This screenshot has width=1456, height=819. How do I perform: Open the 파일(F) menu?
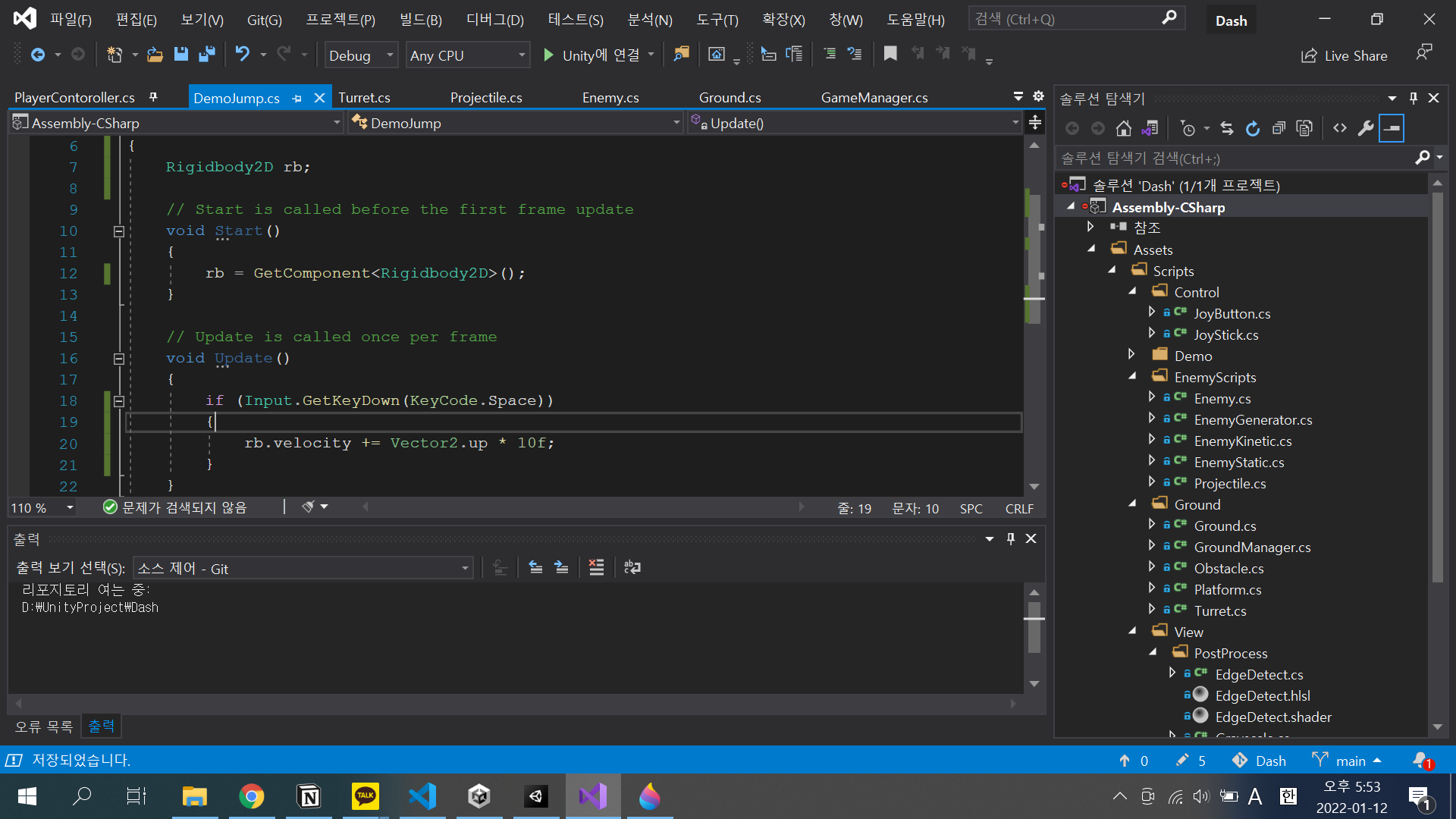click(x=71, y=20)
